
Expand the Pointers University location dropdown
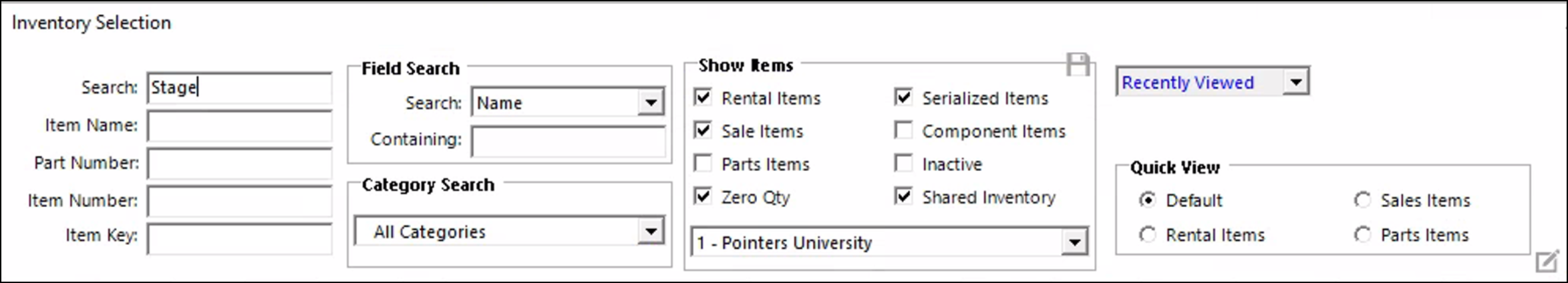[x=1074, y=242]
